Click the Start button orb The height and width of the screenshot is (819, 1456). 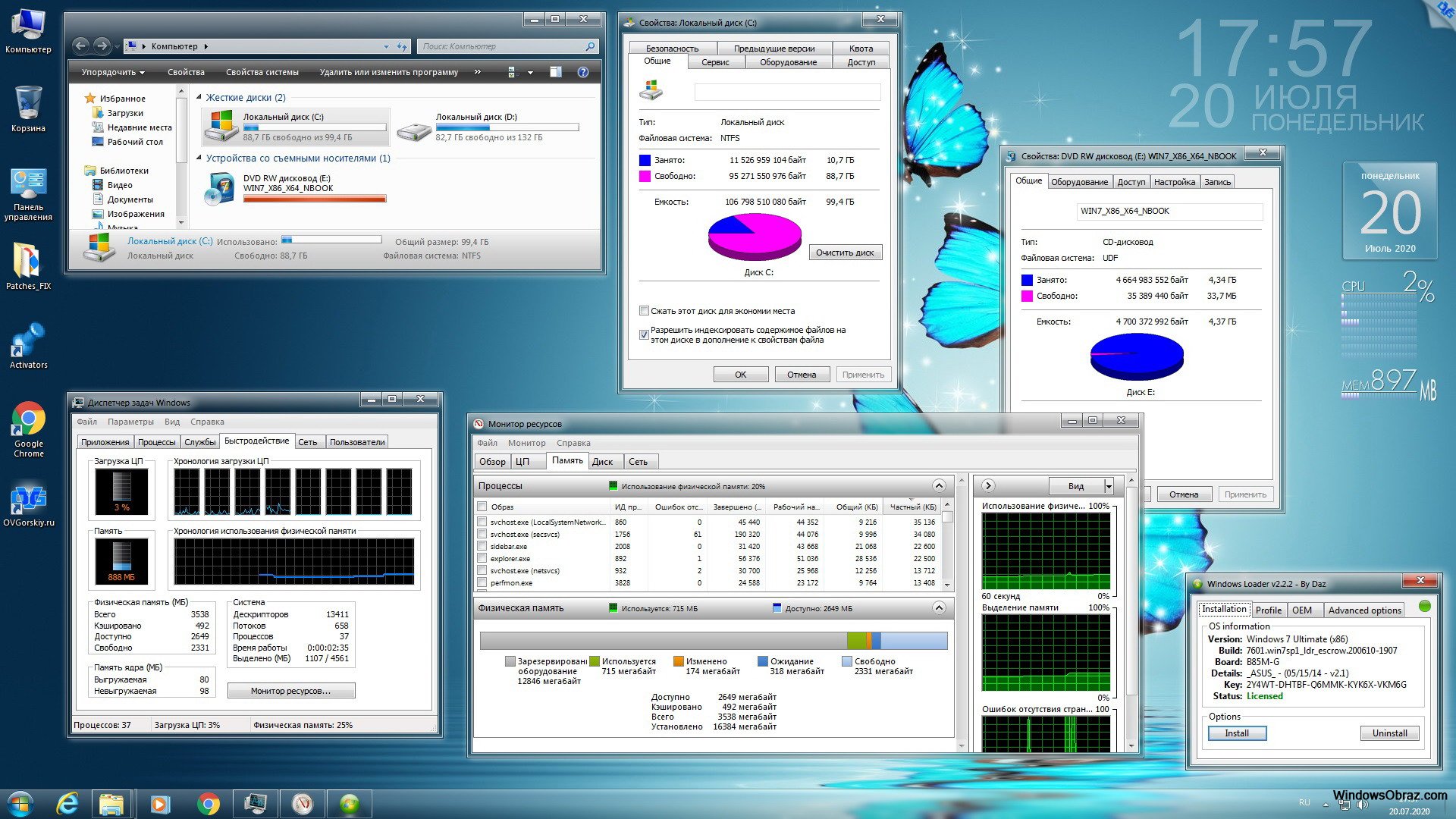pos(20,803)
